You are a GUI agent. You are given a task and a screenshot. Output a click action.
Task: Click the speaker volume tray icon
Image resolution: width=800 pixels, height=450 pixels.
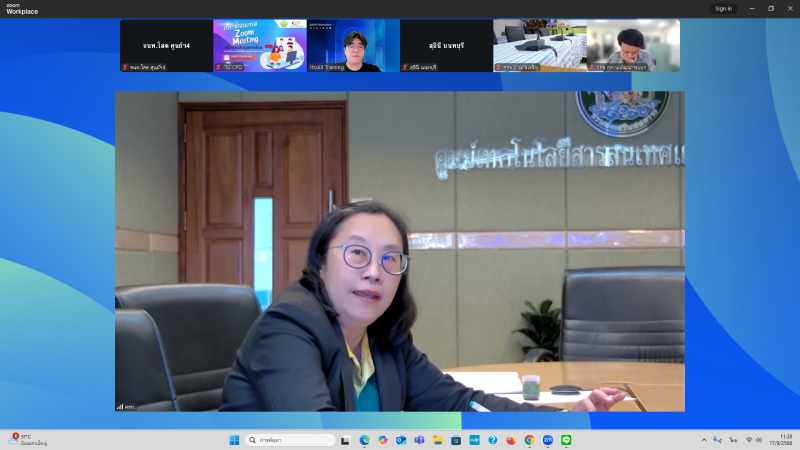click(759, 440)
